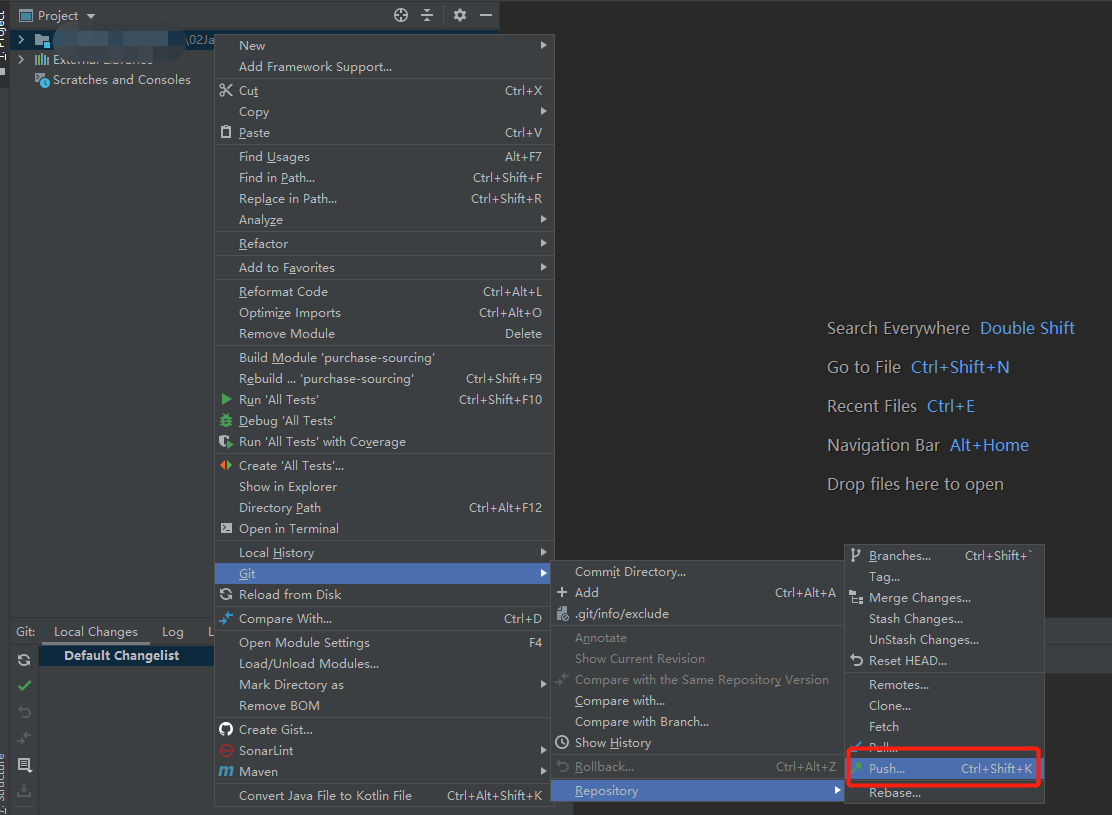Image resolution: width=1112 pixels, height=815 pixels.
Task: Choose Open Module Settings entry
Action: click(x=384, y=643)
